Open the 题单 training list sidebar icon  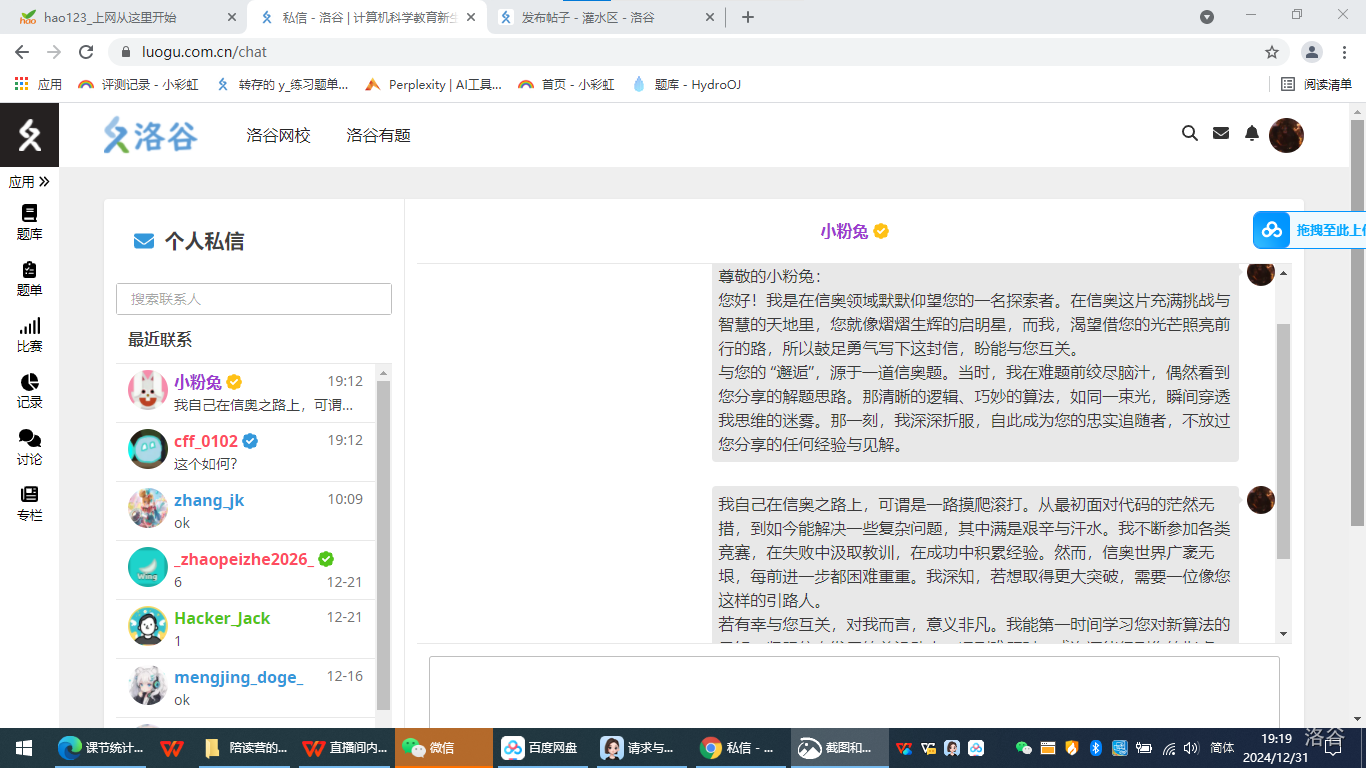point(29,277)
